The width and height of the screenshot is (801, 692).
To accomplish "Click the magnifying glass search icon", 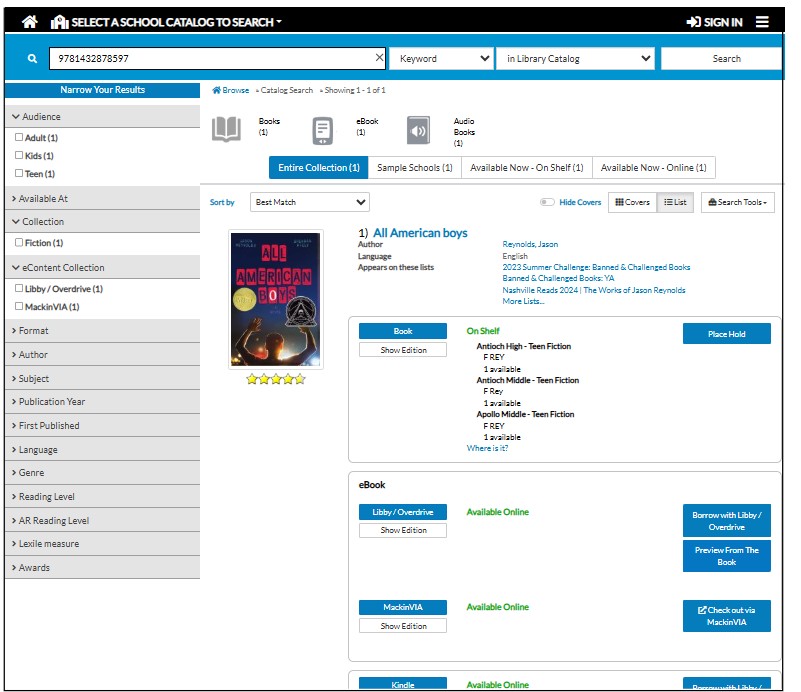I will point(33,59).
